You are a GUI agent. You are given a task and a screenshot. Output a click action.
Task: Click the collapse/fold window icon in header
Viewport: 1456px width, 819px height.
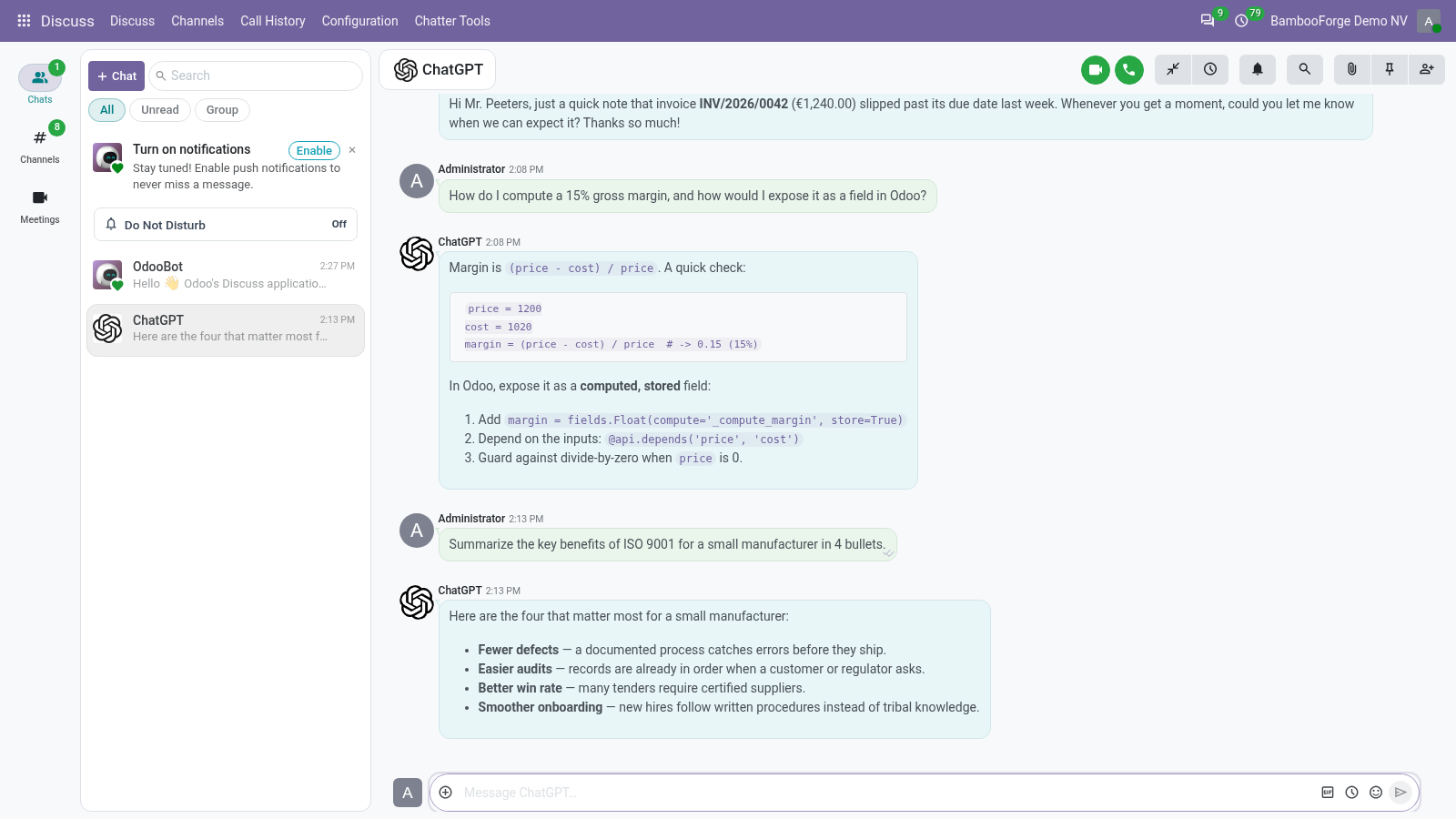[x=1173, y=69]
